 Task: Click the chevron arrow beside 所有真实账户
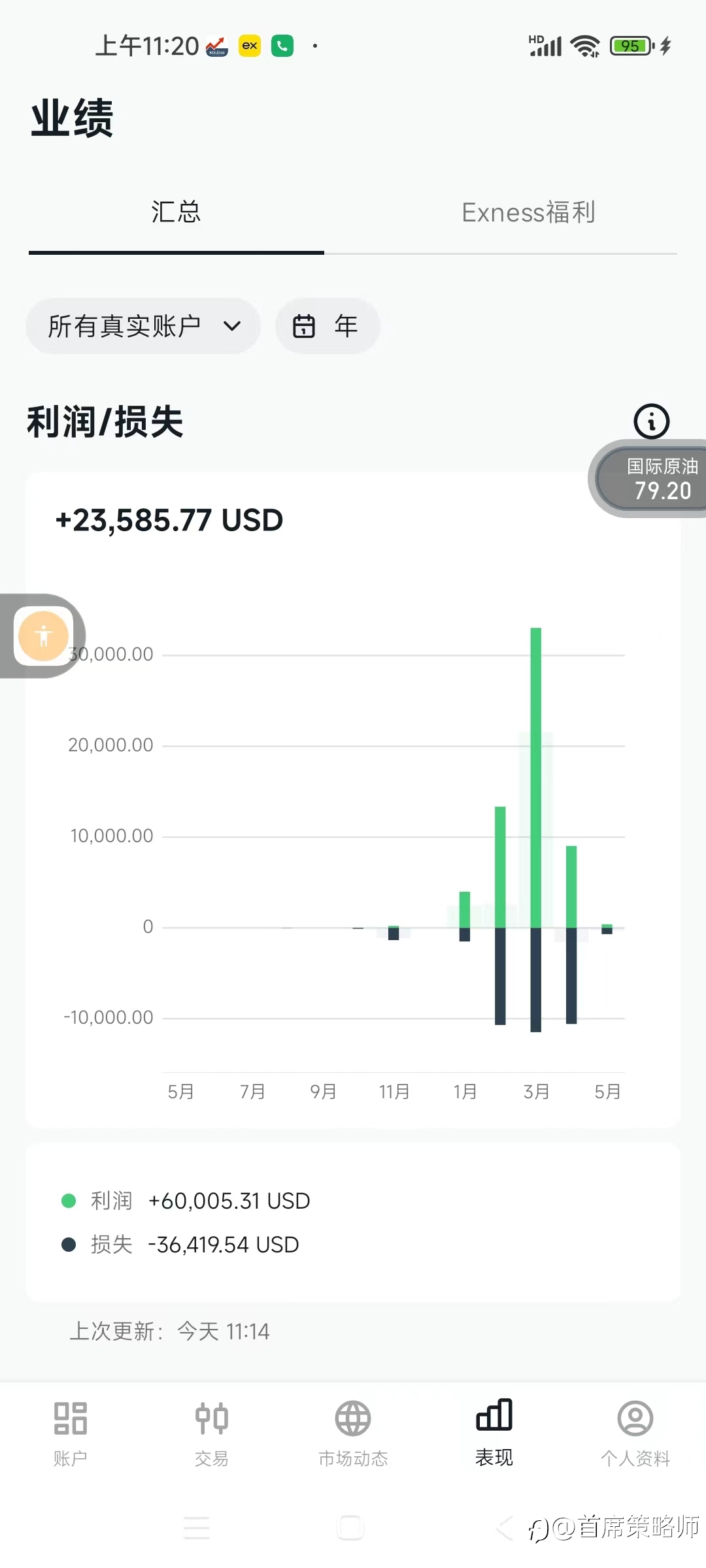click(x=232, y=326)
